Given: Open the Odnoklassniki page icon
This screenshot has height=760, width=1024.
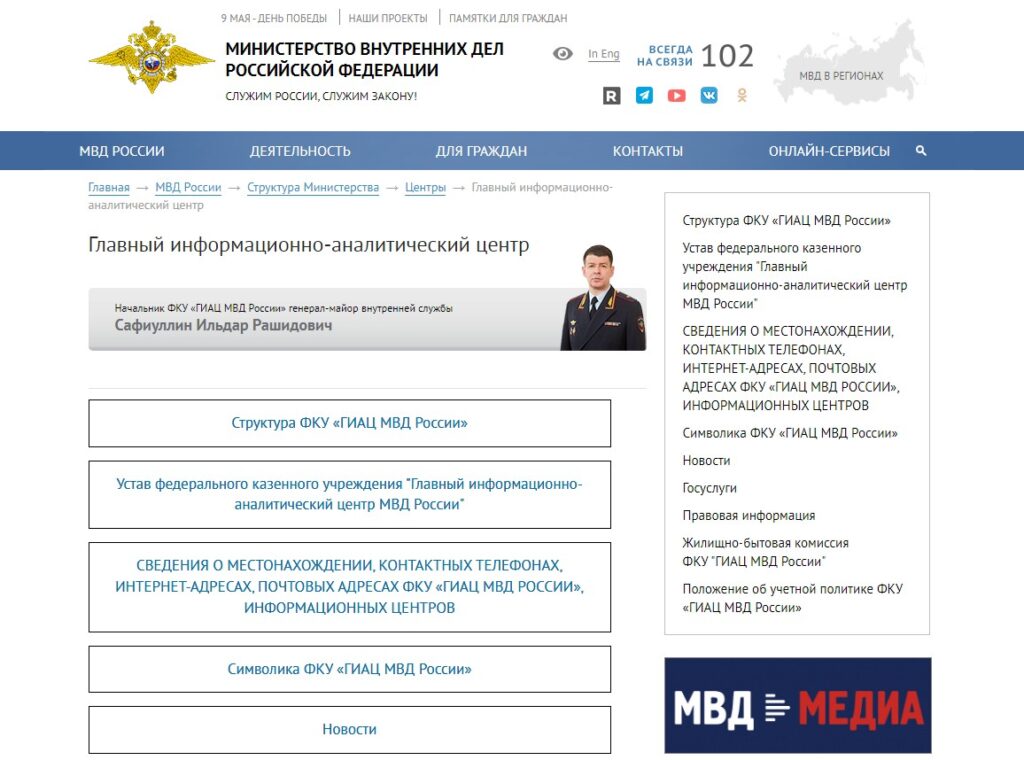Looking at the screenshot, I should (x=741, y=96).
